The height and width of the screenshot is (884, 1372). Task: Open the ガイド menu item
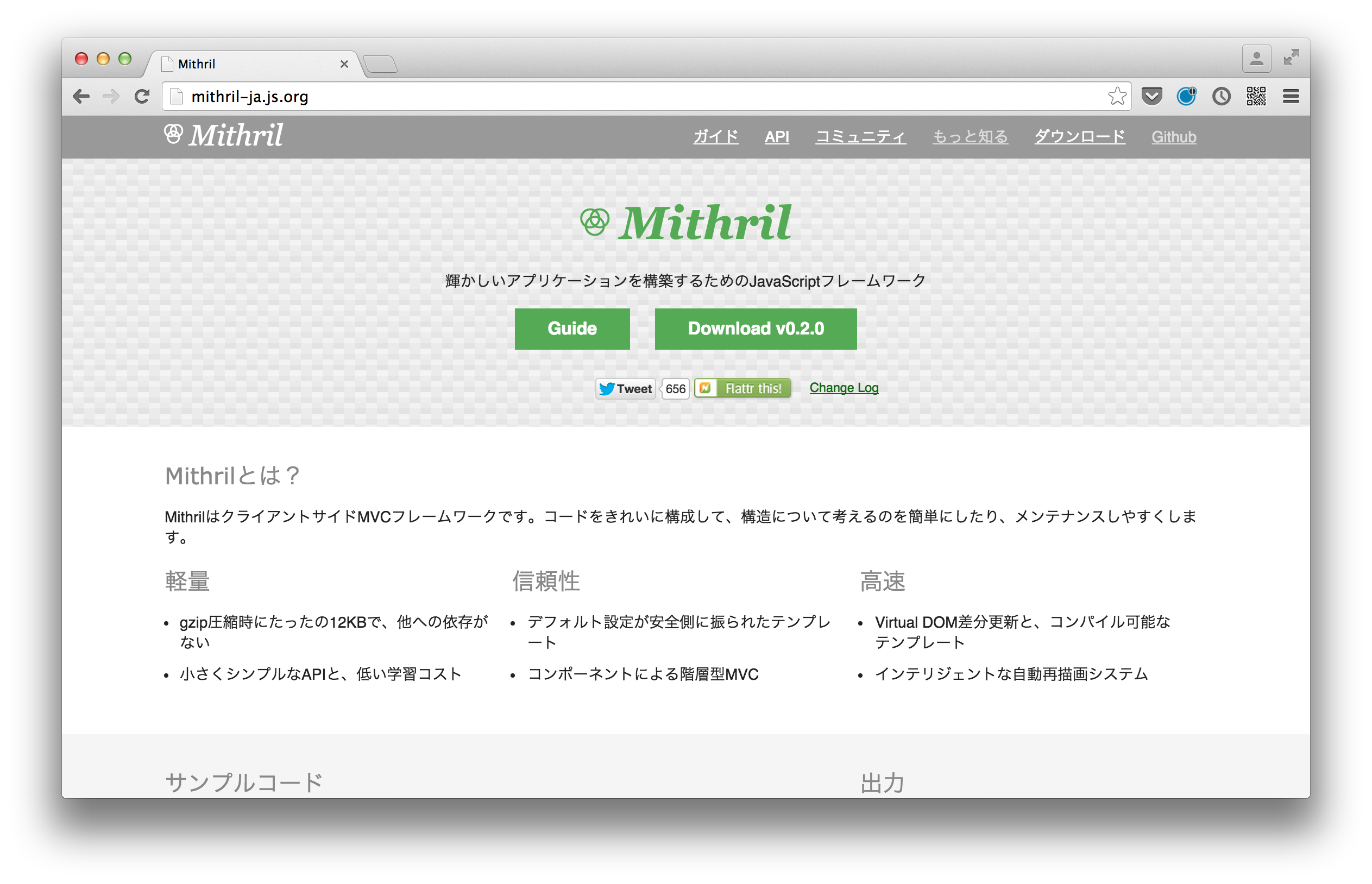pos(715,137)
